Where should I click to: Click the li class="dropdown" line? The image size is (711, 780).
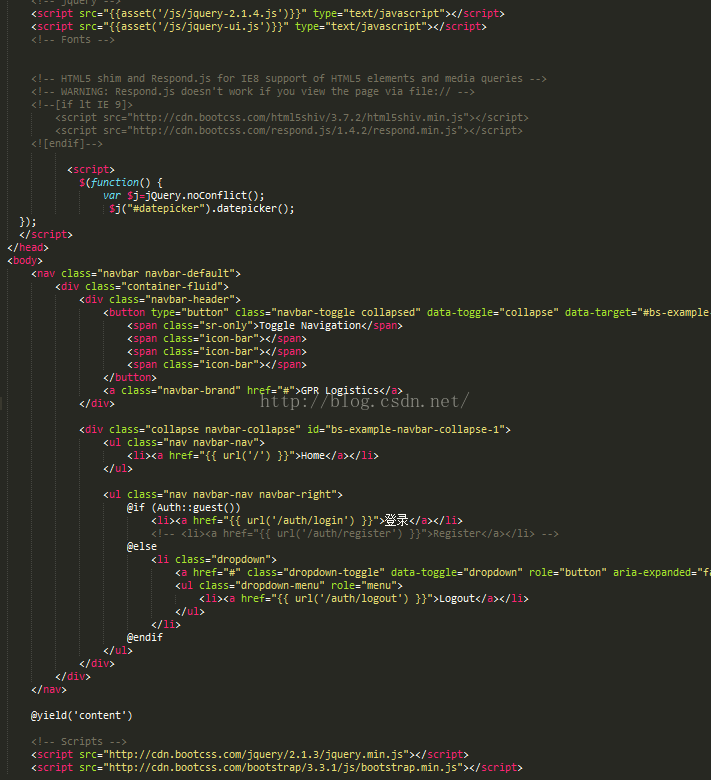click(214, 560)
